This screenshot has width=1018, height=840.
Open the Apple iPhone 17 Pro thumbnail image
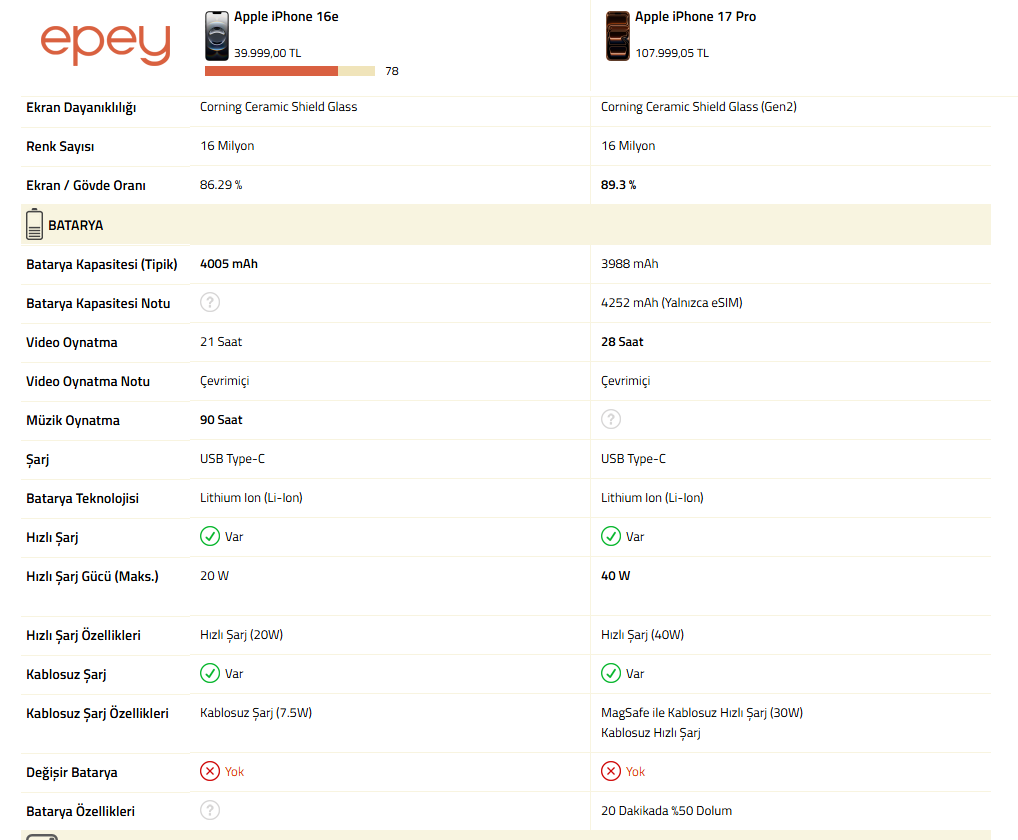click(617, 36)
